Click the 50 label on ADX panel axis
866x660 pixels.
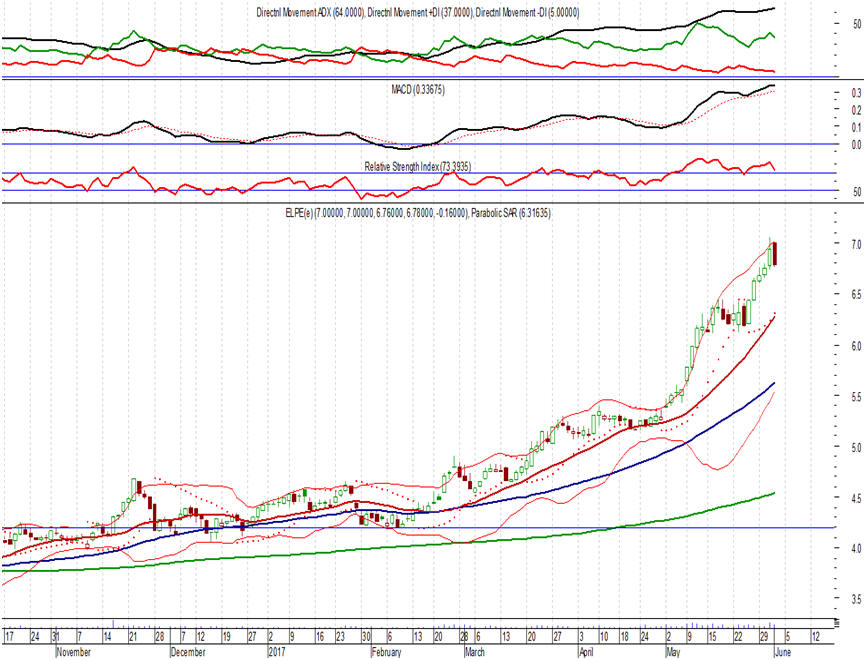pos(857,24)
